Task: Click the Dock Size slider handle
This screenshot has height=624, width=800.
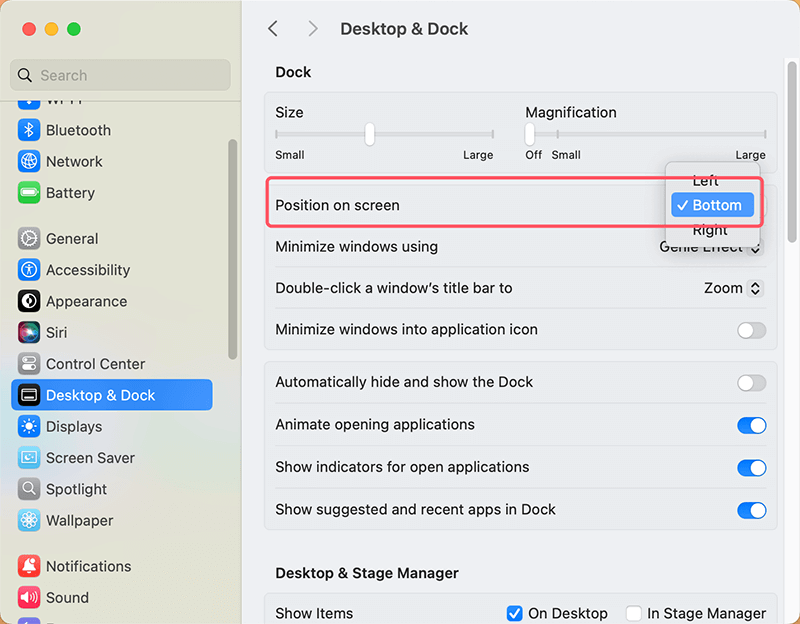Action: [370, 133]
